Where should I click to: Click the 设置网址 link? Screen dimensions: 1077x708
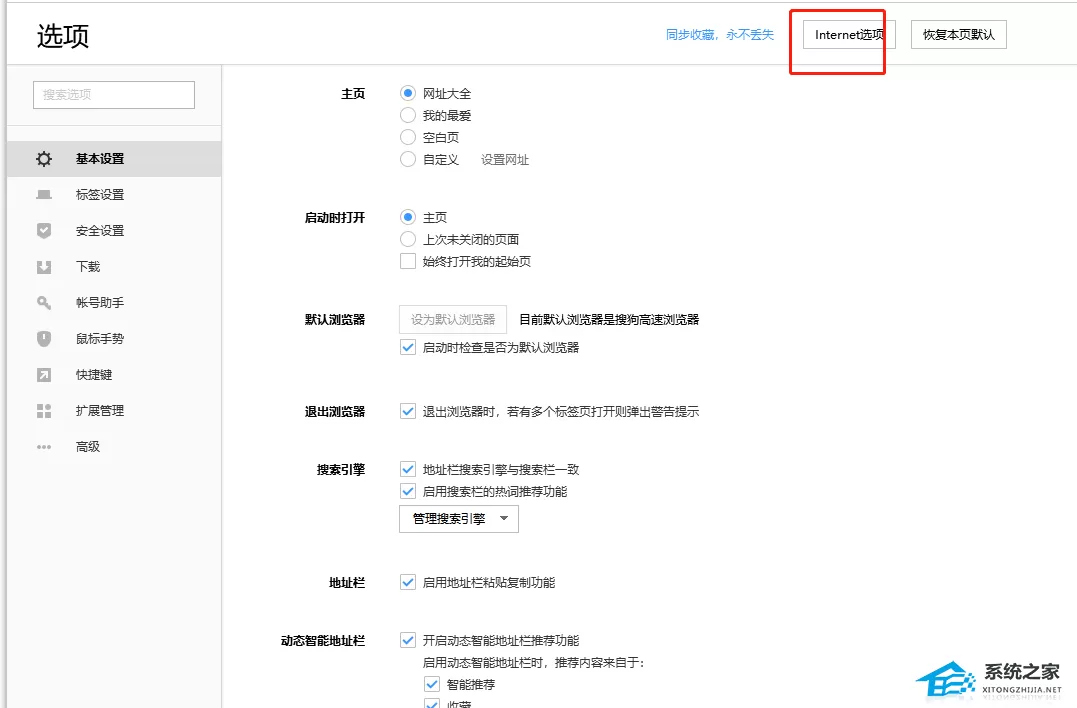(505, 159)
